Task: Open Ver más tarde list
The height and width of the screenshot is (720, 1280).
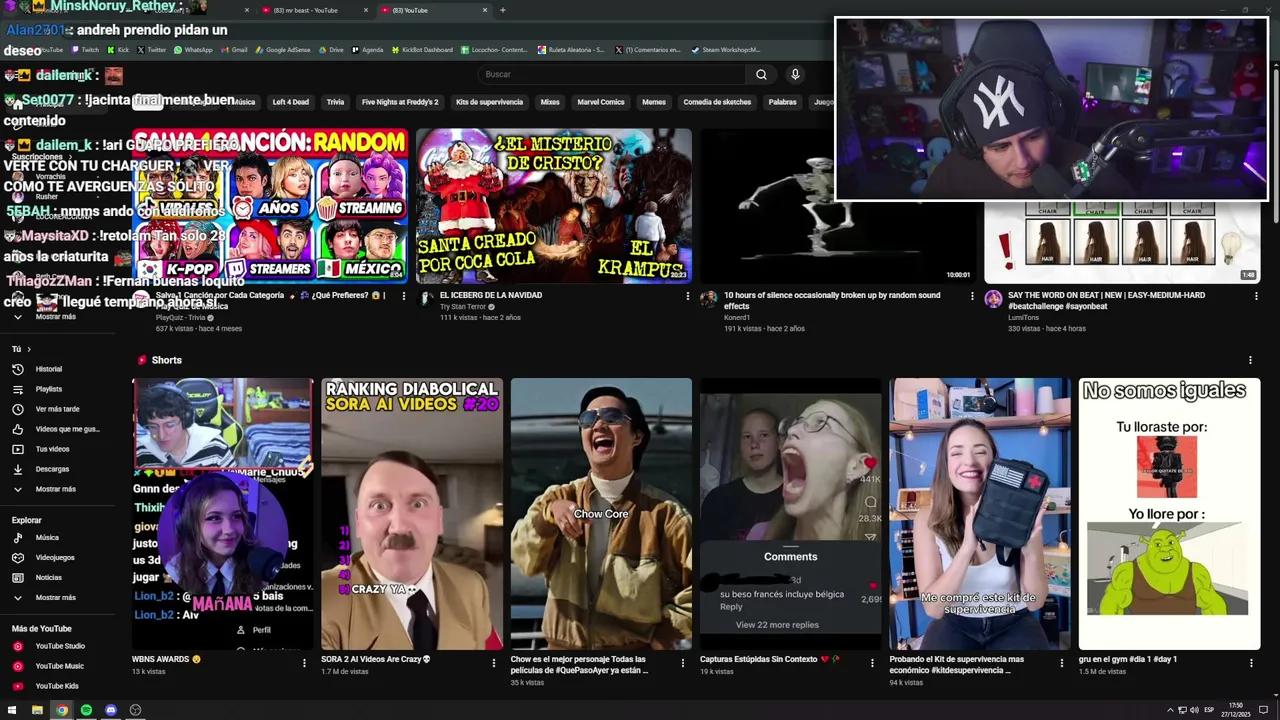Action: 57,409
